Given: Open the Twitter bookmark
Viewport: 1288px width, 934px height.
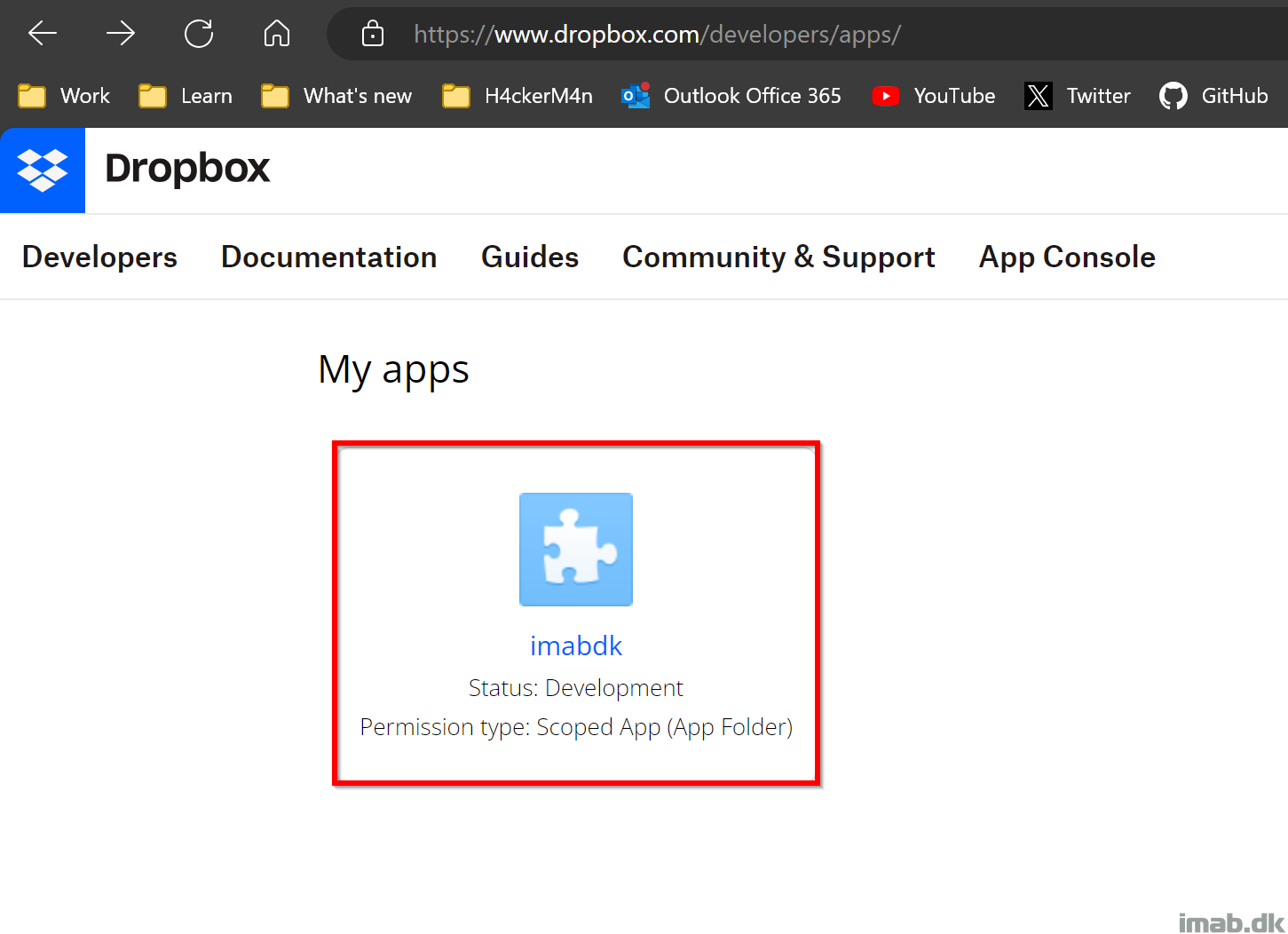Looking at the screenshot, I should click(1078, 96).
